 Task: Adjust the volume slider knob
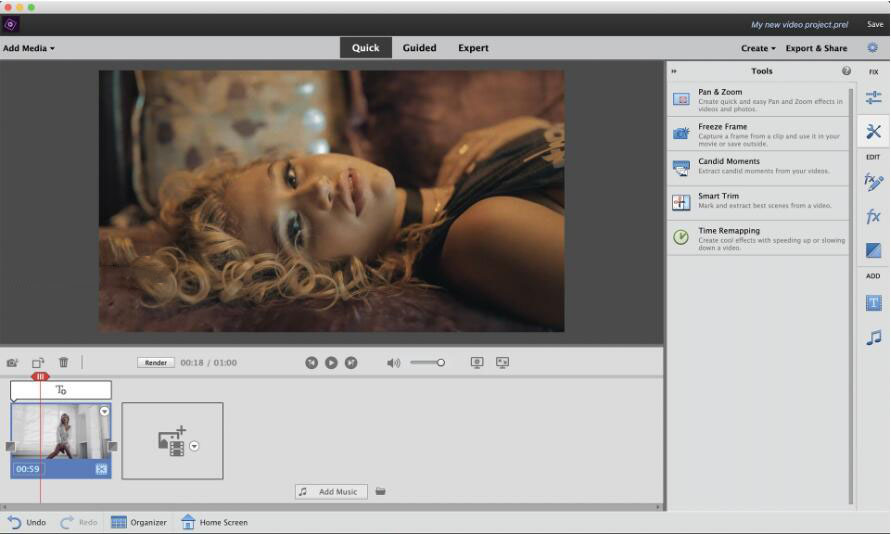(440, 362)
